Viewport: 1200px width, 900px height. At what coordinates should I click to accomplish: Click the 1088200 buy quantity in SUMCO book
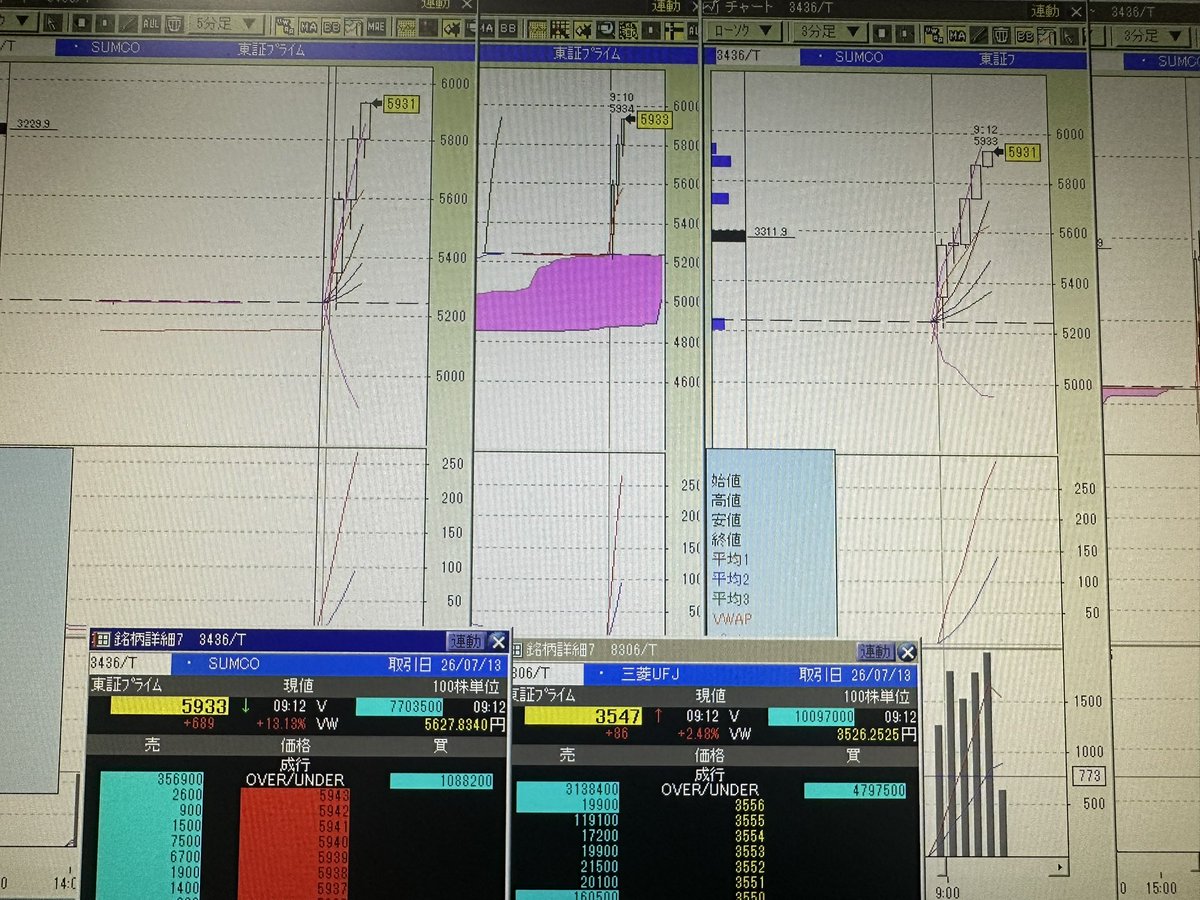[x=441, y=781]
